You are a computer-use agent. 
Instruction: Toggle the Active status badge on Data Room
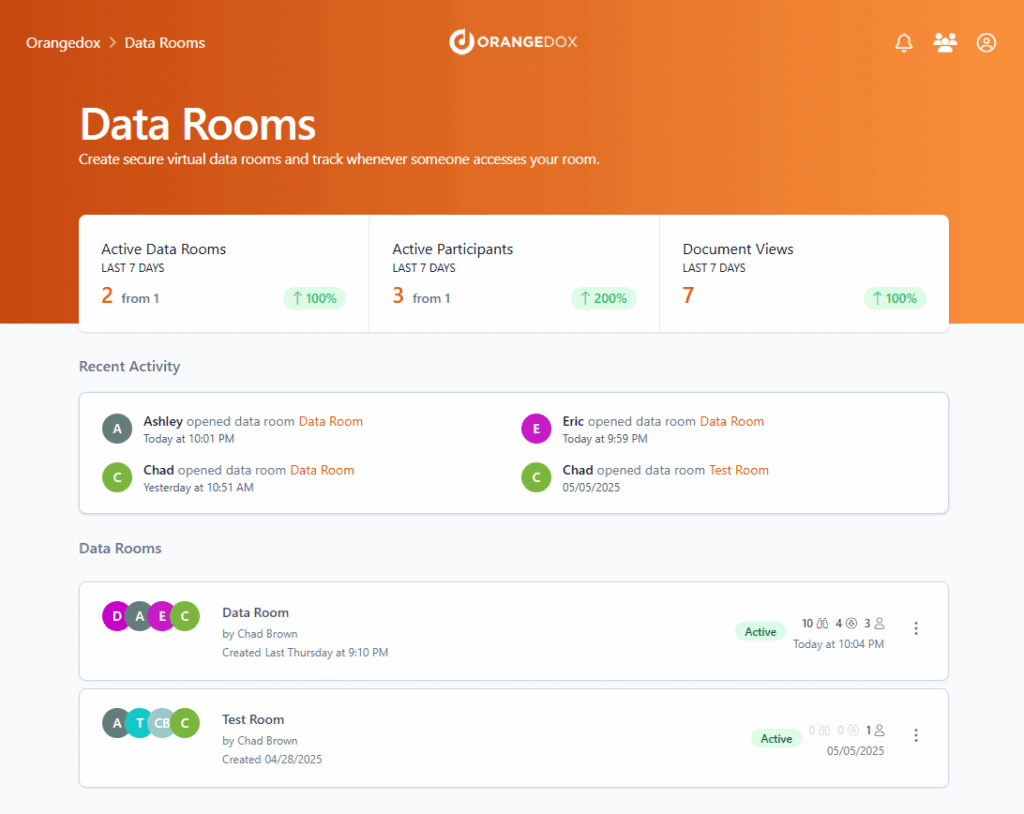tap(760, 631)
